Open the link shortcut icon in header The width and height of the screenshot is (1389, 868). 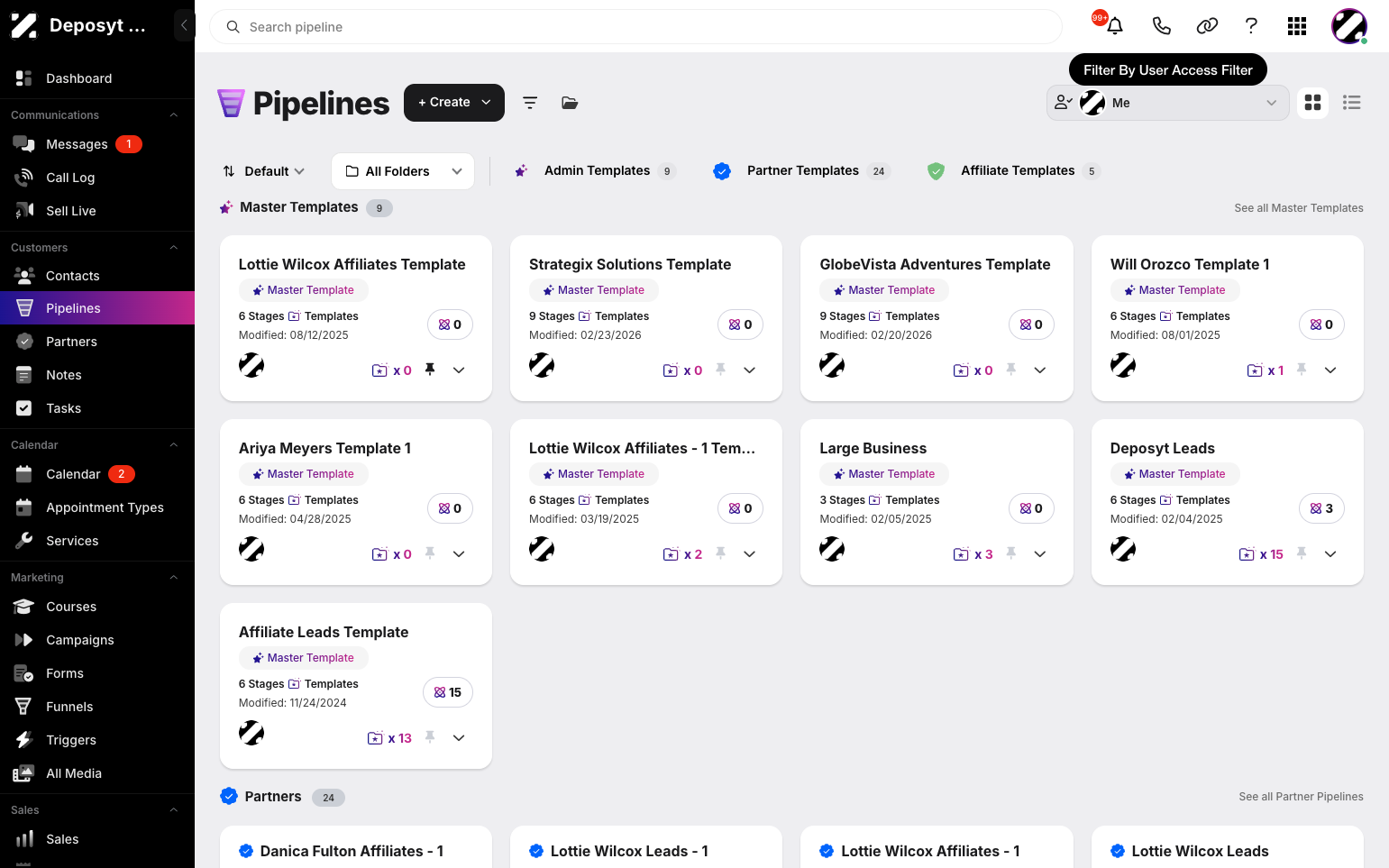pyautogui.click(x=1207, y=26)
